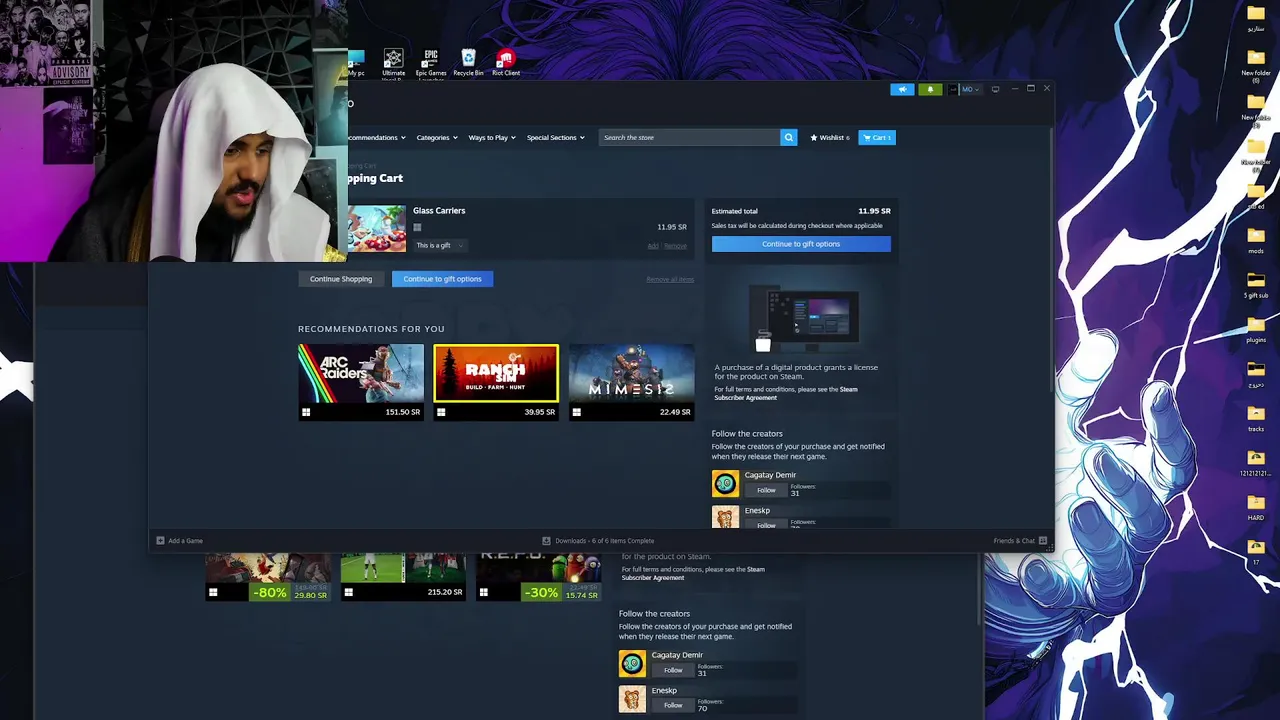The height and width of the screenshot is (720, 1280).
Task: Open the Cart button in store header
Action: tap(877, 137)
